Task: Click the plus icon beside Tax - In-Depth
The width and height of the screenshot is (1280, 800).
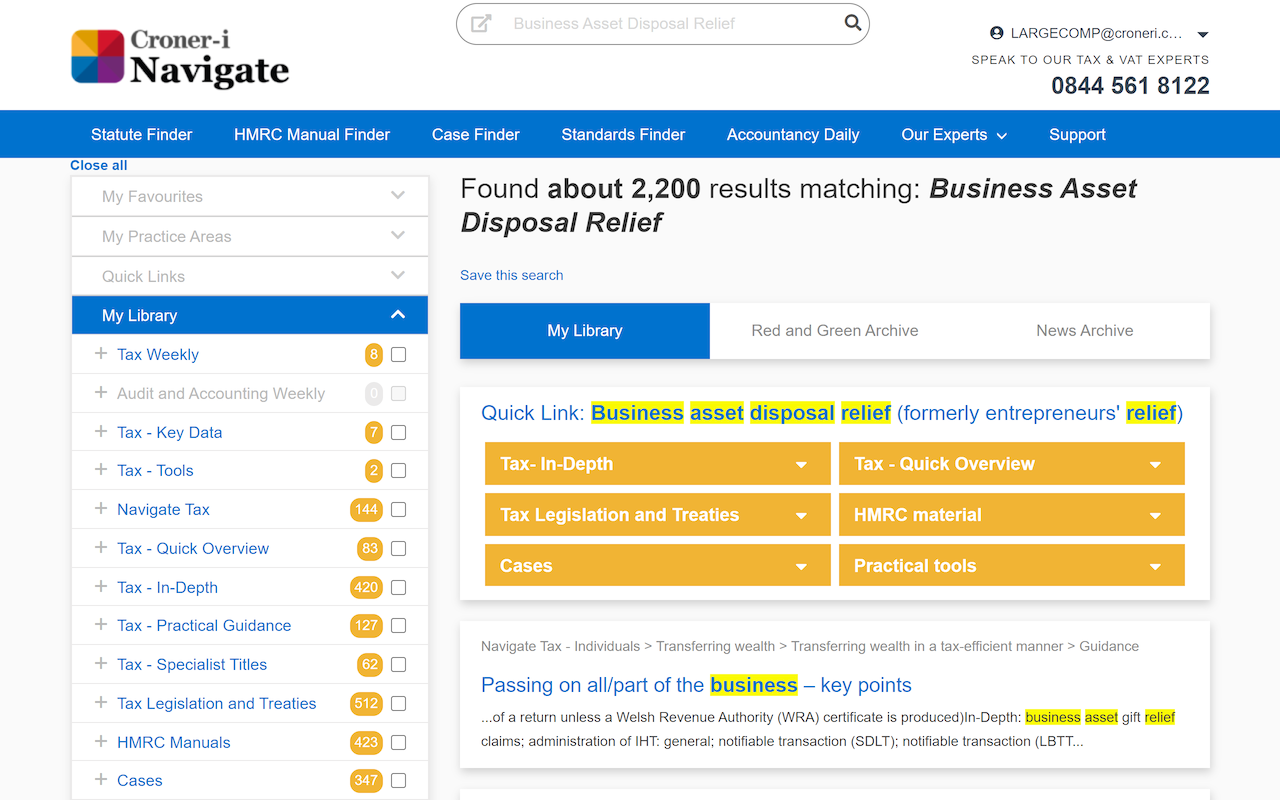Action: tap(100, 587)
